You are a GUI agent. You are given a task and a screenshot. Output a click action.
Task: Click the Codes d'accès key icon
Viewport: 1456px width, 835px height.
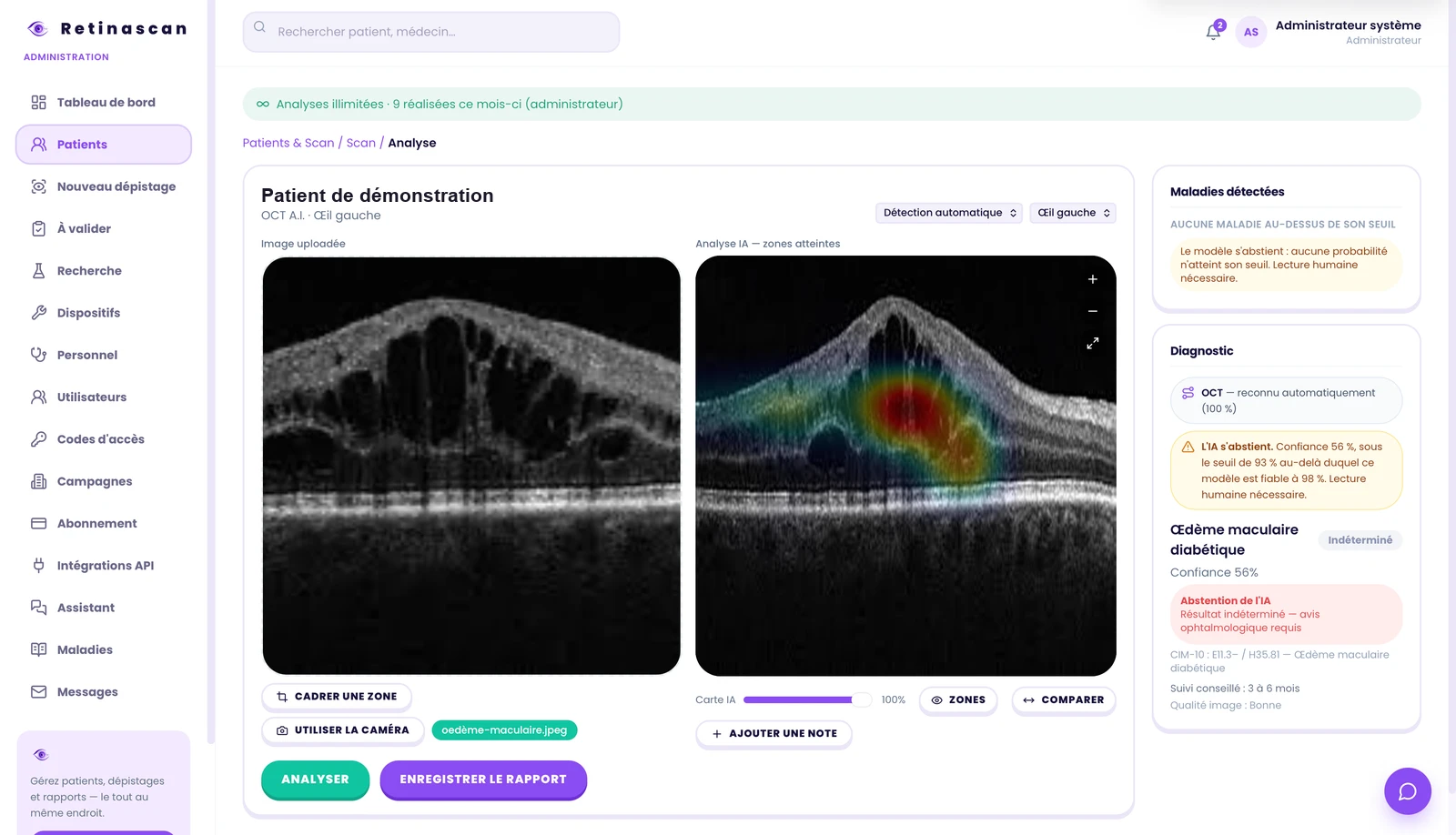coord(38,439)
